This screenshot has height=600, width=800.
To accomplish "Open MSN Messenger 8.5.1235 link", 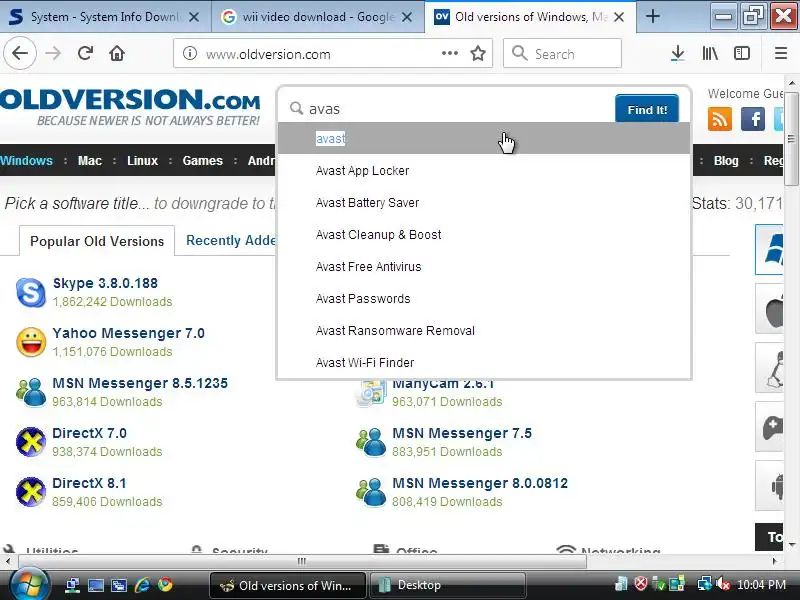I will click(140, 383).
